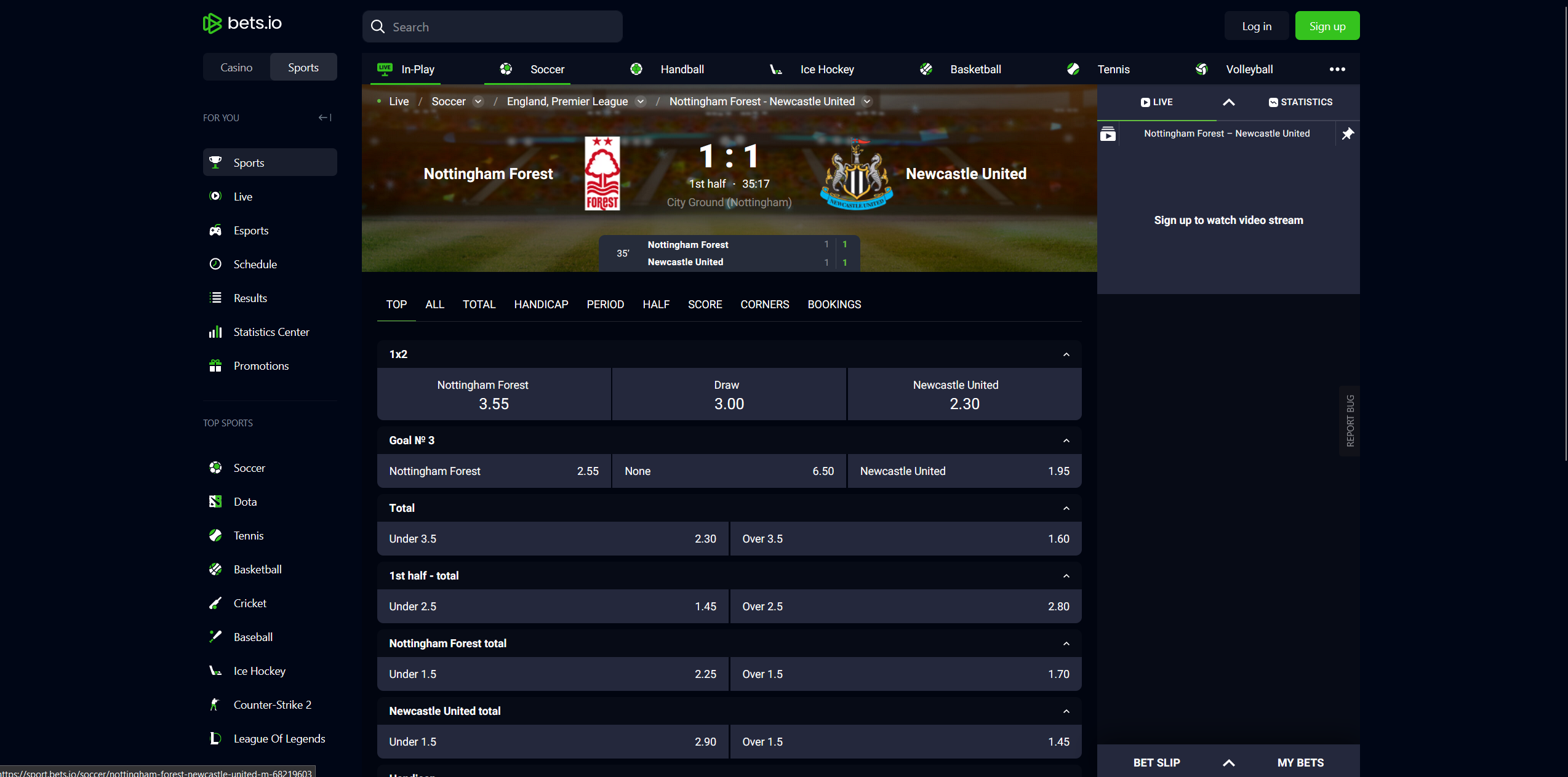Bet on Newcastle United at 2.30
Viewport: 1568px width, 777px height.
[964, 394]
